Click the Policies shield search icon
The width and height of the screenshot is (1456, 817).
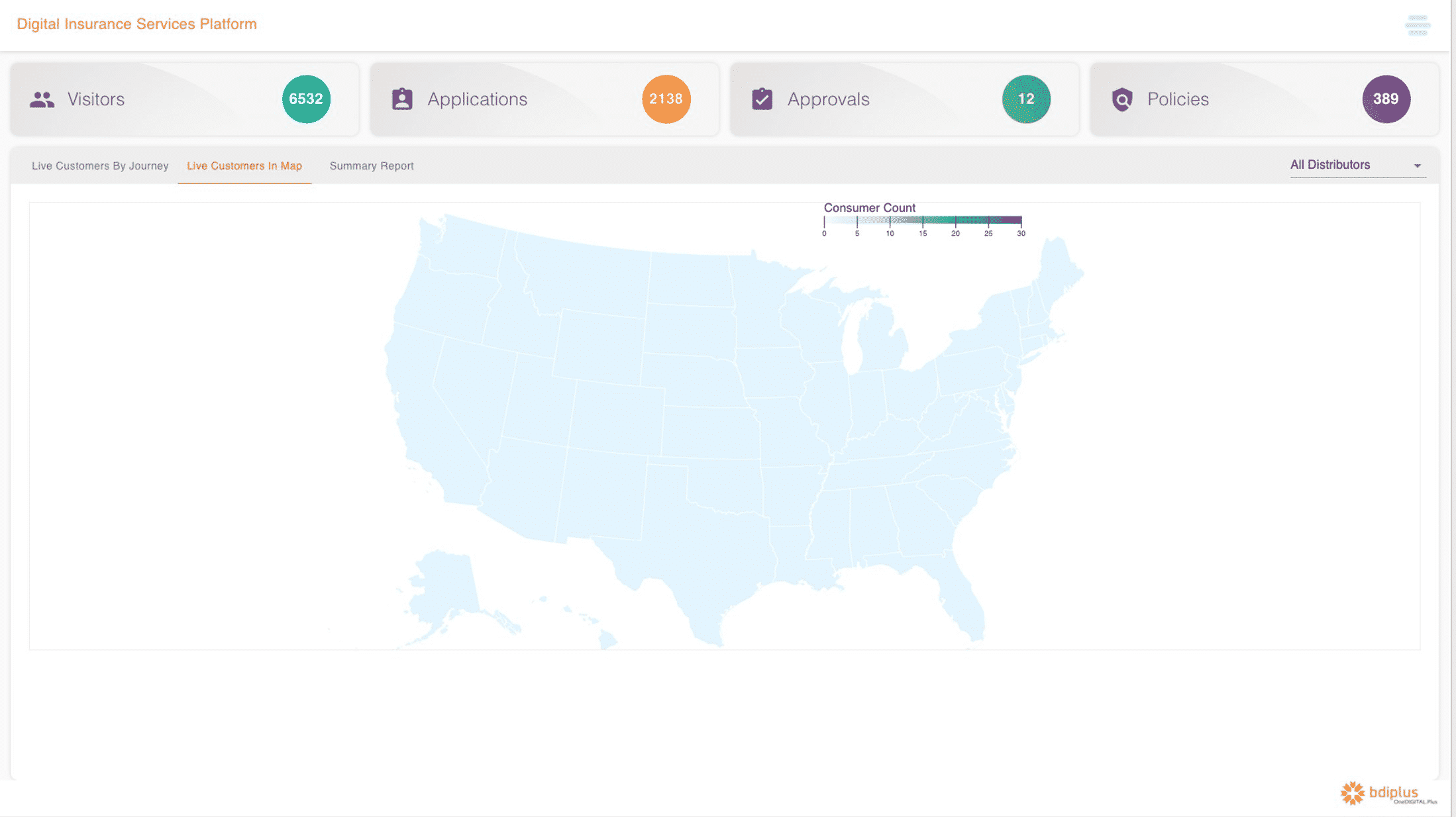(x=1122, y=99)
